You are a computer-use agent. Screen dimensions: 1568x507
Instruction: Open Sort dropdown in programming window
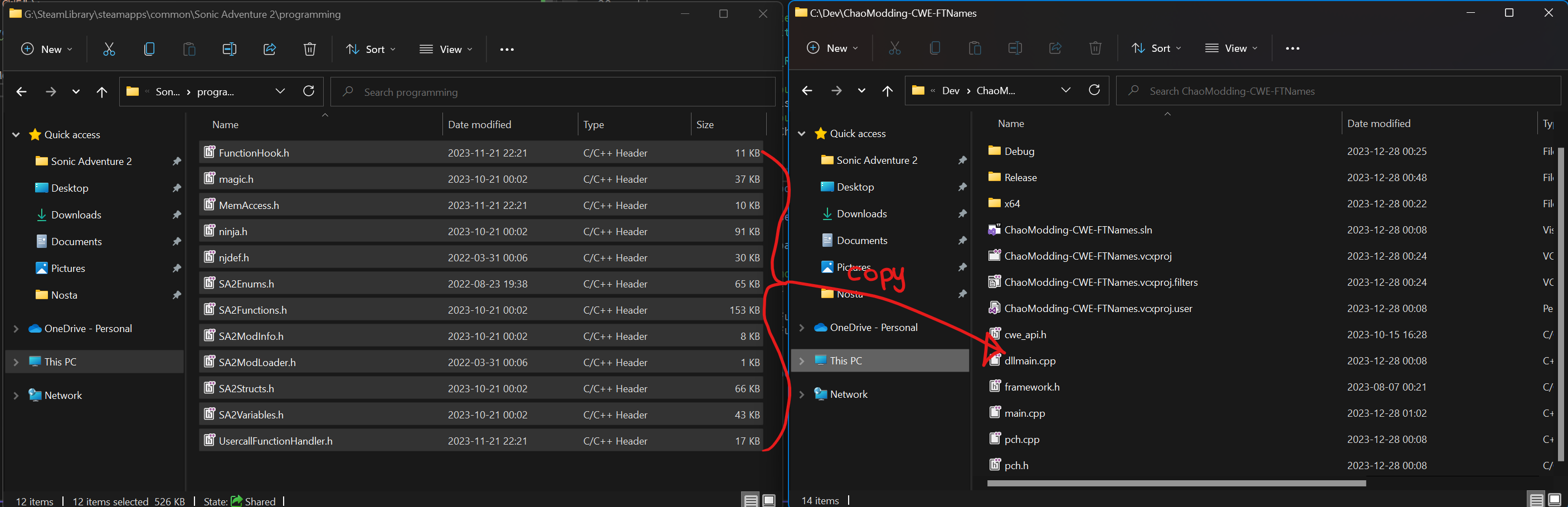[x=371, y=49]
